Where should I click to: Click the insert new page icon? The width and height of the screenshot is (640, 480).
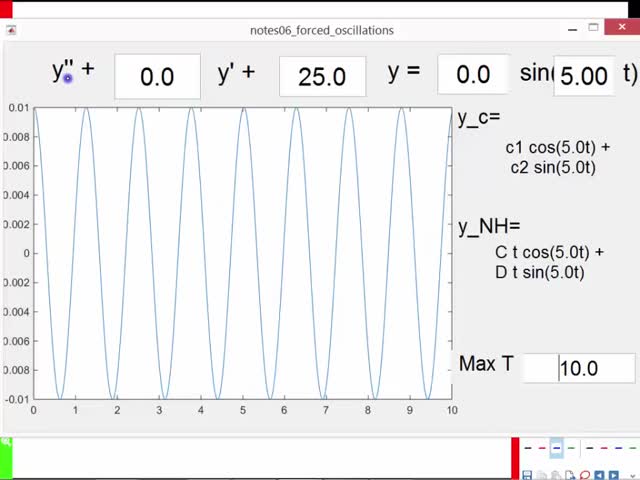(570, 475)
